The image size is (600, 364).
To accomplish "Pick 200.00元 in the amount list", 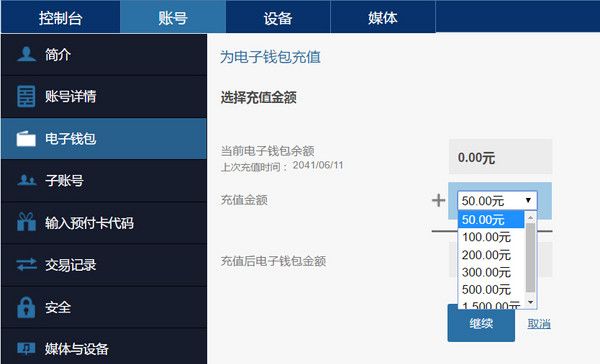I will click(491, 255).
